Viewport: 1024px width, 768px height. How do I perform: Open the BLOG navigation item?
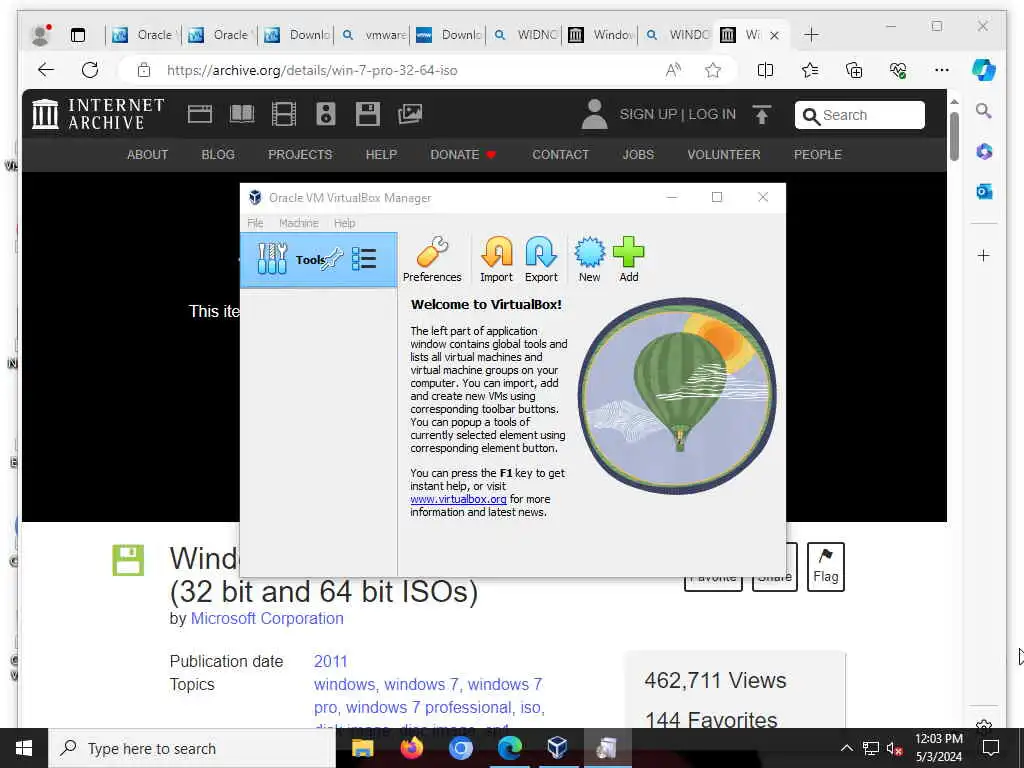click(x=218, y=155)
